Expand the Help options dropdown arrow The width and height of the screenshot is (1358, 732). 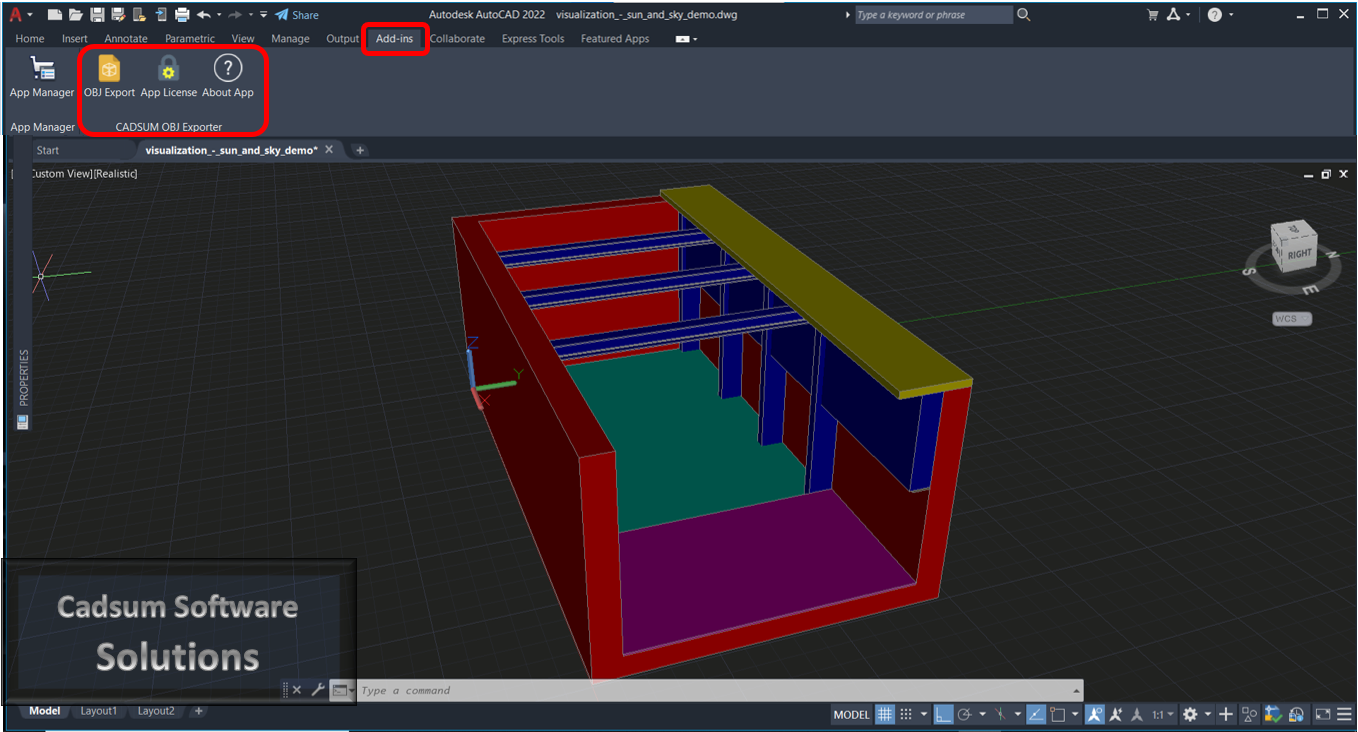click(x=1230, y=15)
